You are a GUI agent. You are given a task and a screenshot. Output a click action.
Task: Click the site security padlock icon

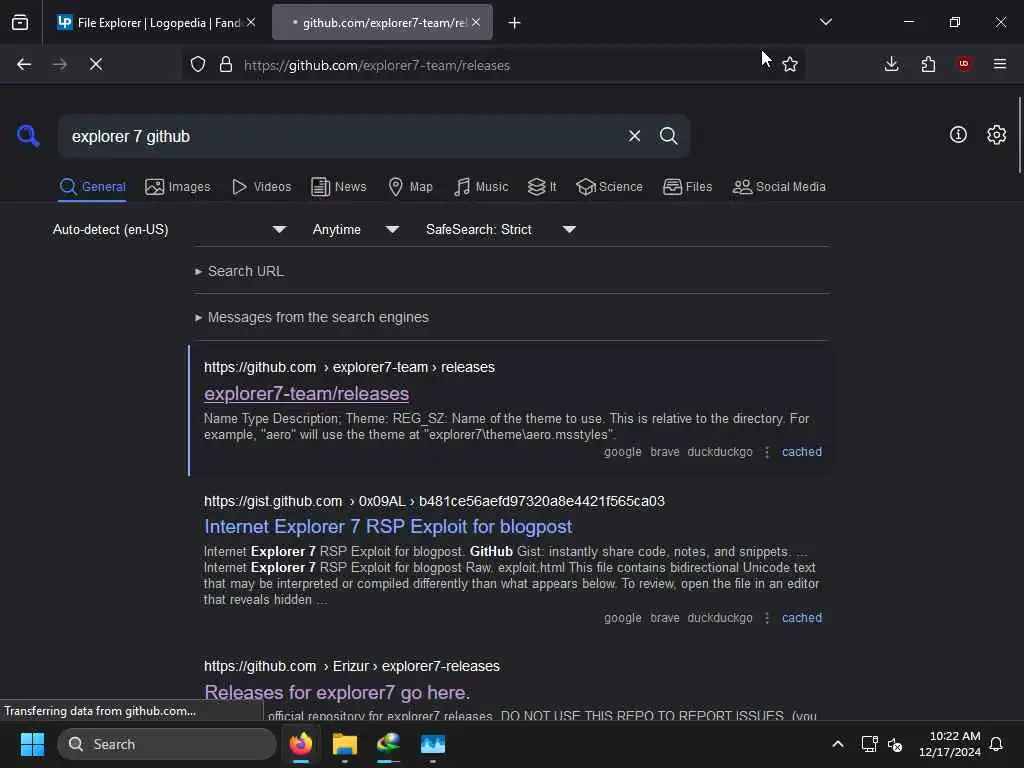pos(226,65)
